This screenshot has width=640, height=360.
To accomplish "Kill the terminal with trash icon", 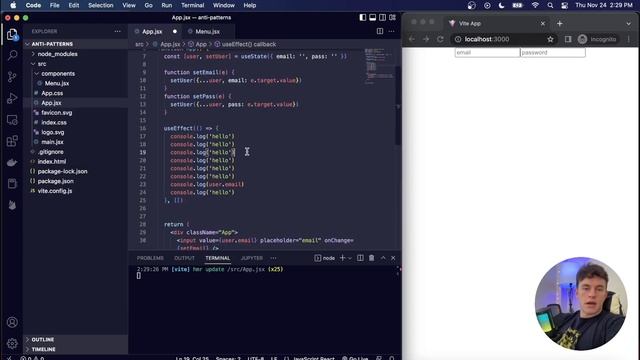I will [371, 258].
